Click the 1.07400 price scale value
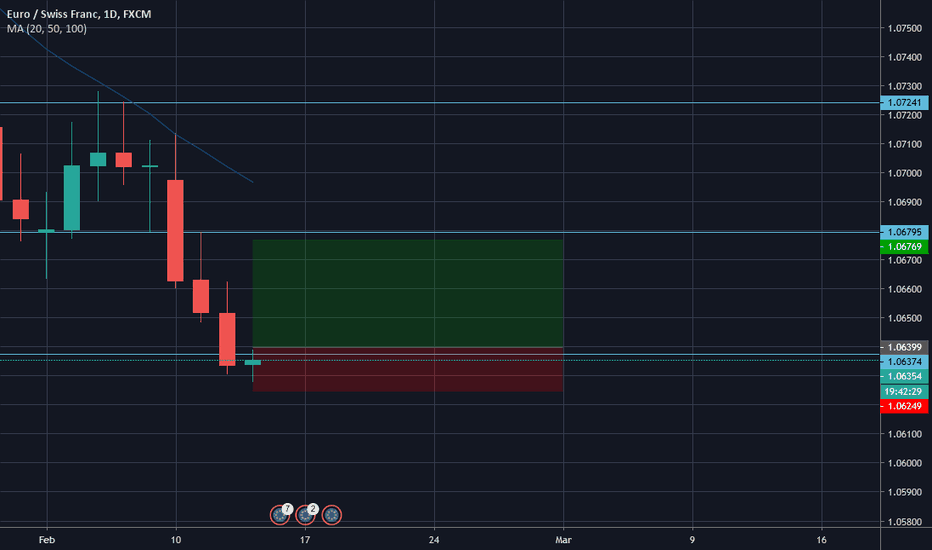The width and height of the screenshot is (932, 550). tap(905, 58)
